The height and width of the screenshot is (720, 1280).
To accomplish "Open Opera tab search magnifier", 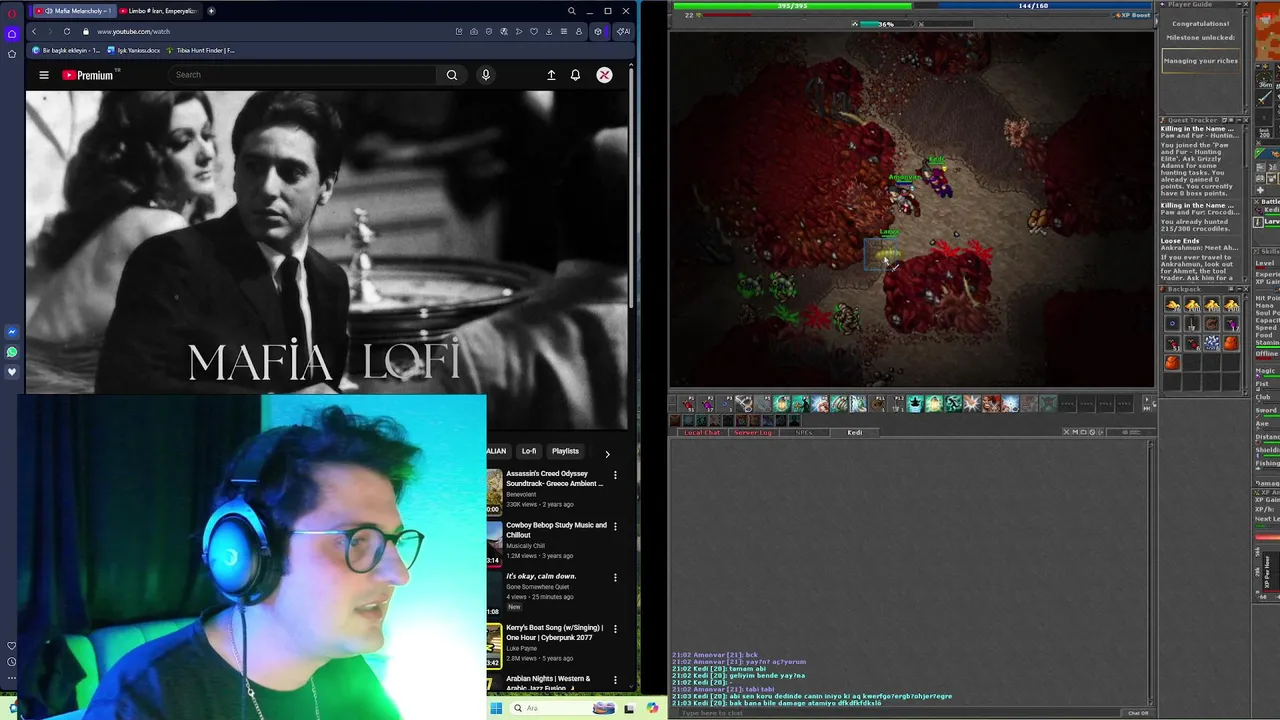I will 572,11.
